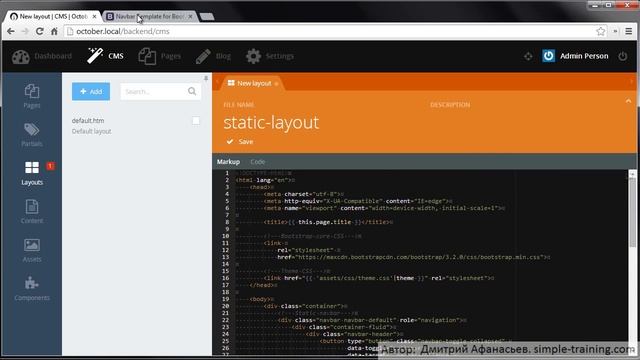Viewport: 640px width, 360px height.
Task: Click the "Default layout" description text
Action: point(91,131)
